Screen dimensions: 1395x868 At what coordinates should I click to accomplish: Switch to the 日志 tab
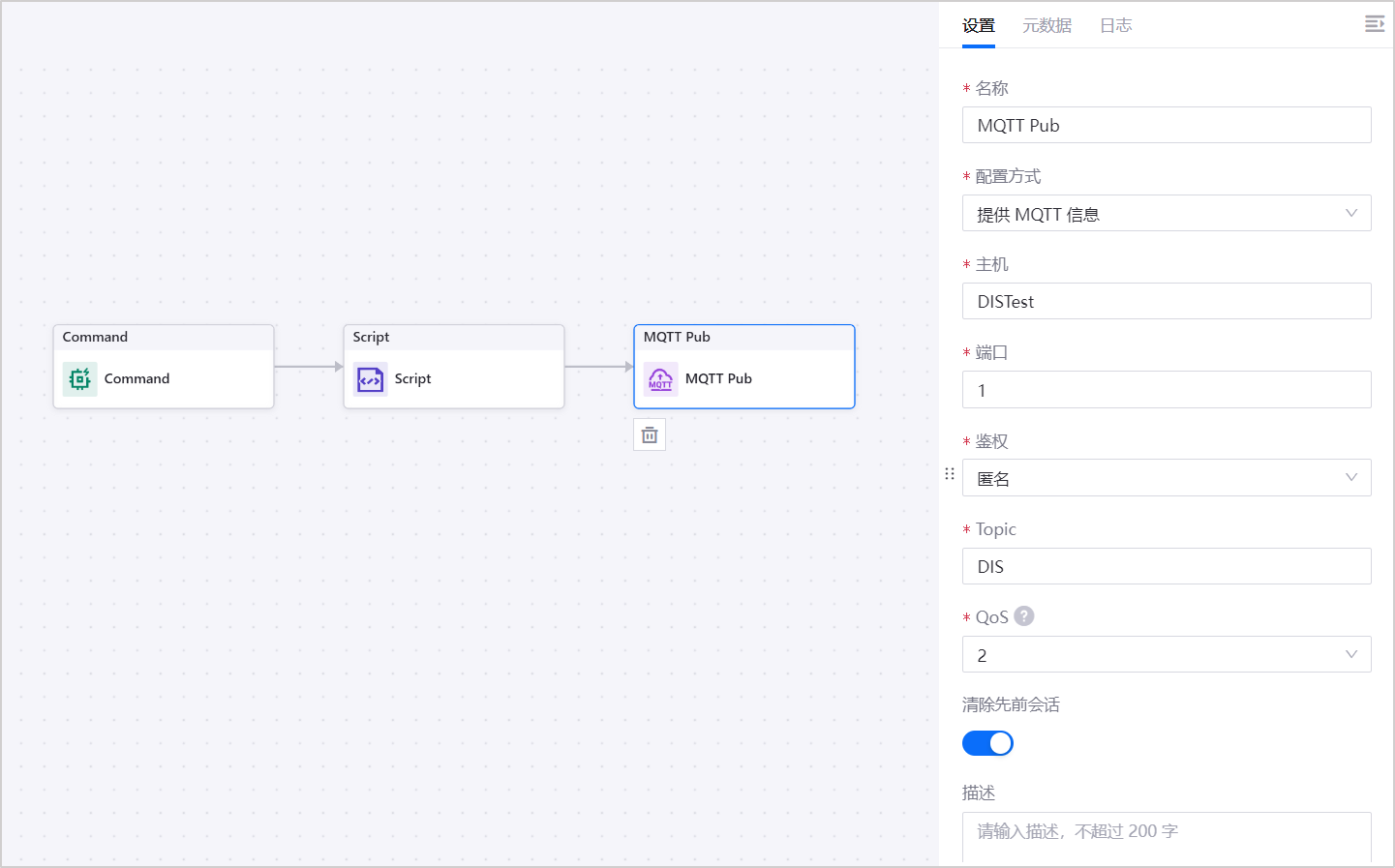[1115, 26]
